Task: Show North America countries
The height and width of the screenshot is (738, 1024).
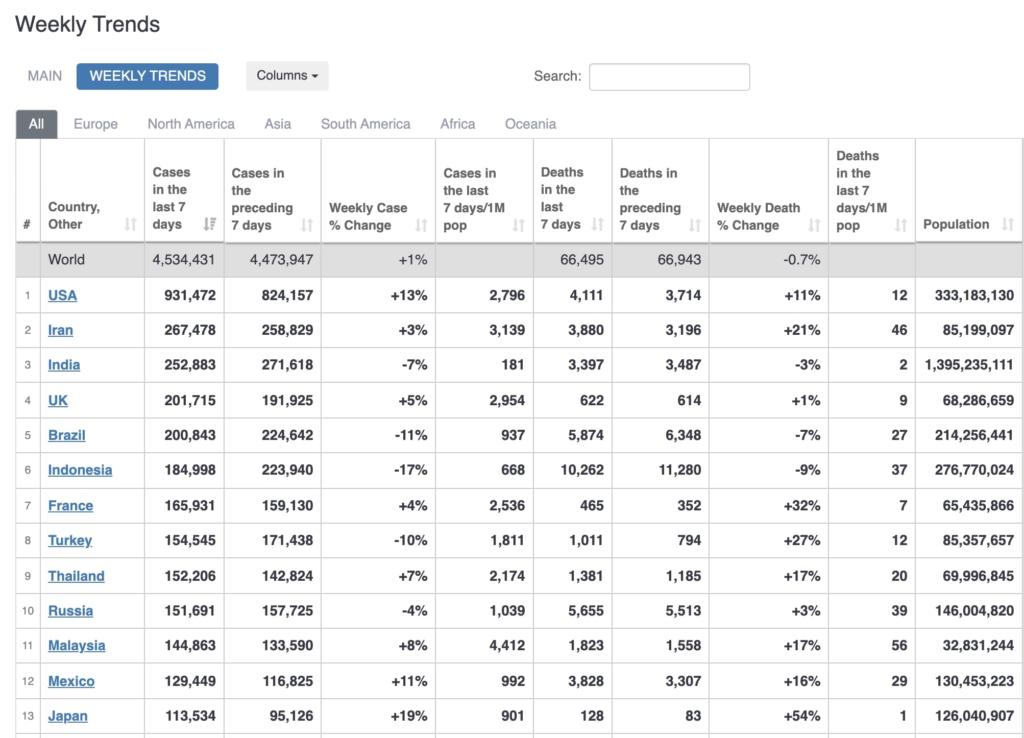Action: (x=191, y=124)
